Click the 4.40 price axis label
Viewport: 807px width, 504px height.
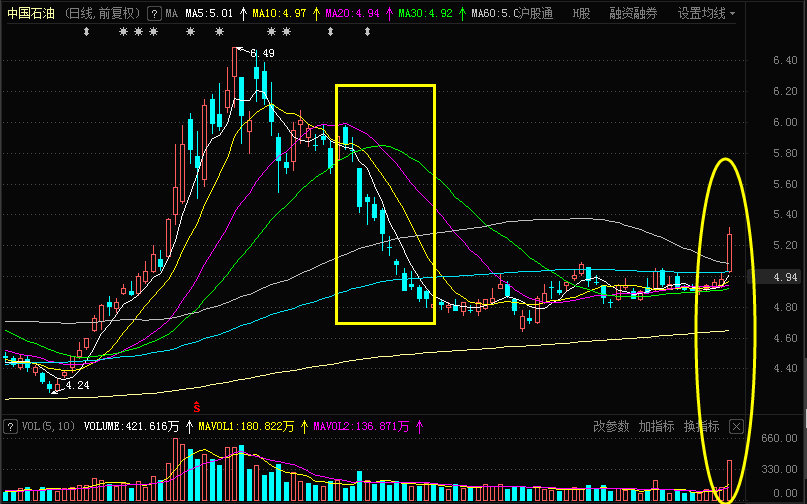pyautogui.click(x=785, y=368)
